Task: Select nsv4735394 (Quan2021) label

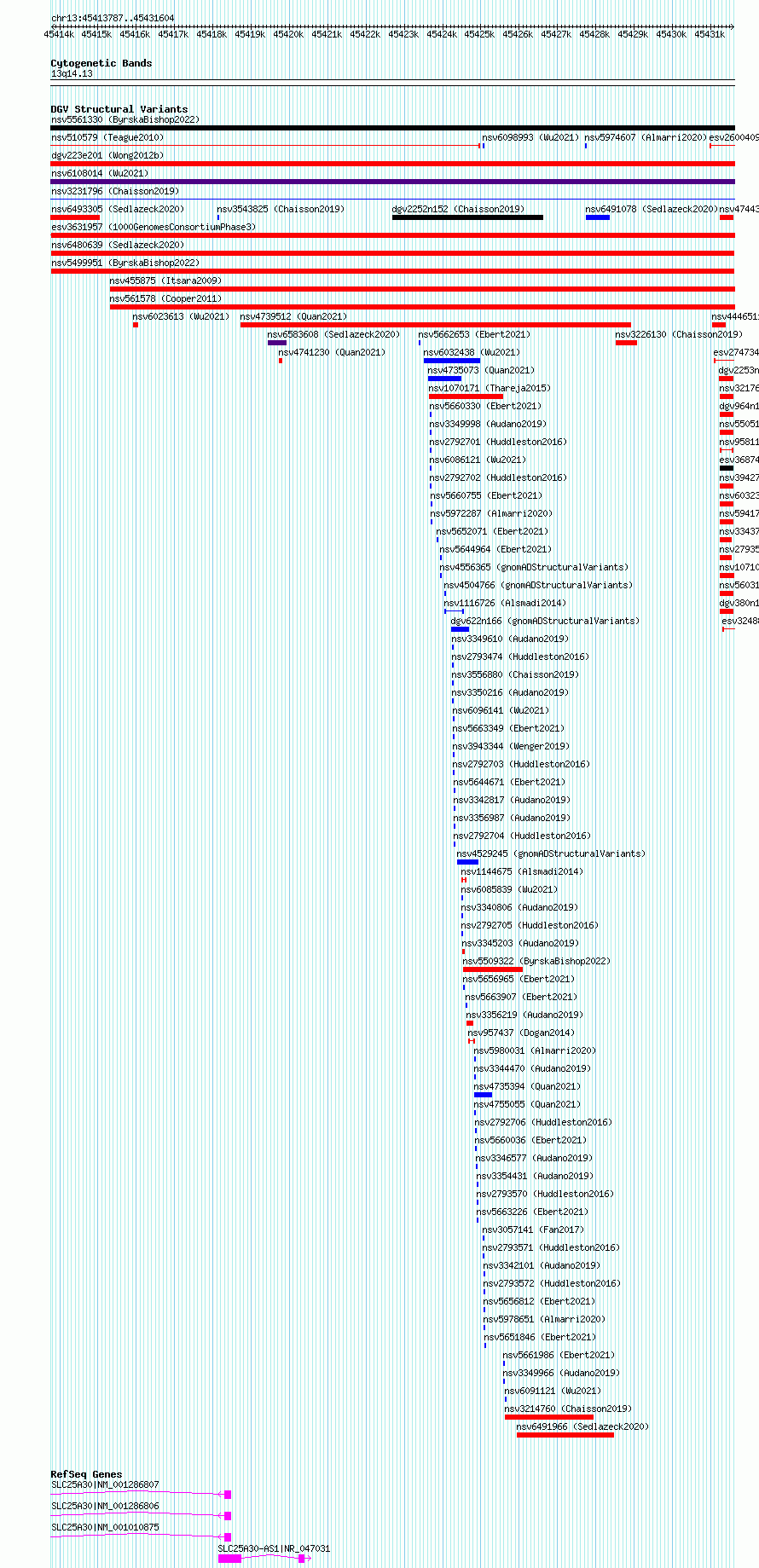Action: pos(527,1086)
